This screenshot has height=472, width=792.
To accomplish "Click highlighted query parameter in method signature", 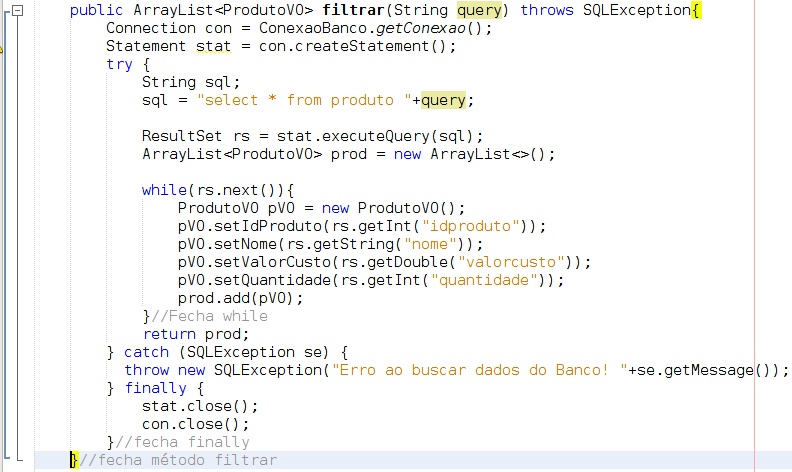I will click(x=480, y=10).
